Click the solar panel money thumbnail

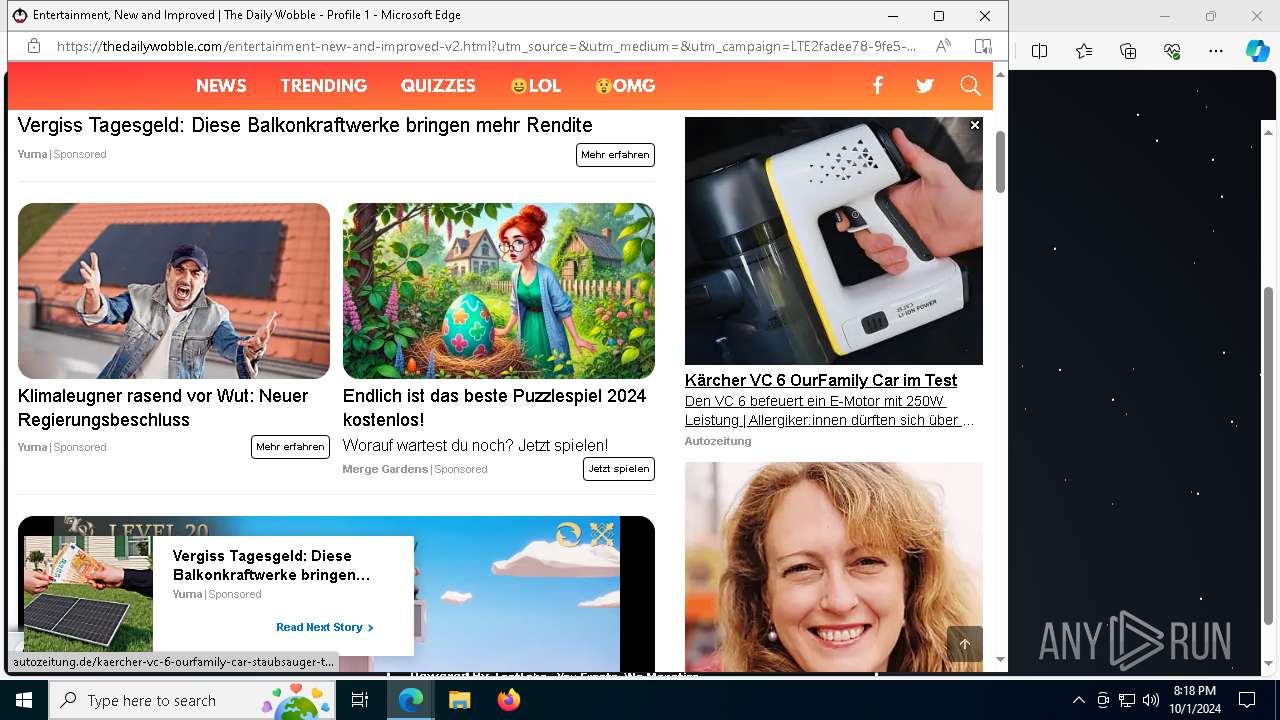[x=88, y=594]
